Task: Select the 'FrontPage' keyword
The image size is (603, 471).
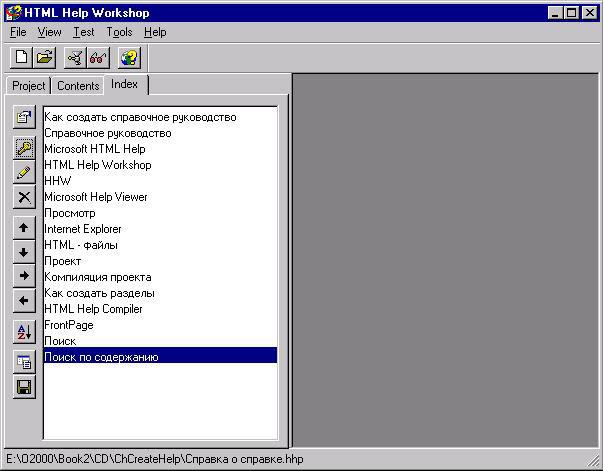Action: (x=160, y=325)
